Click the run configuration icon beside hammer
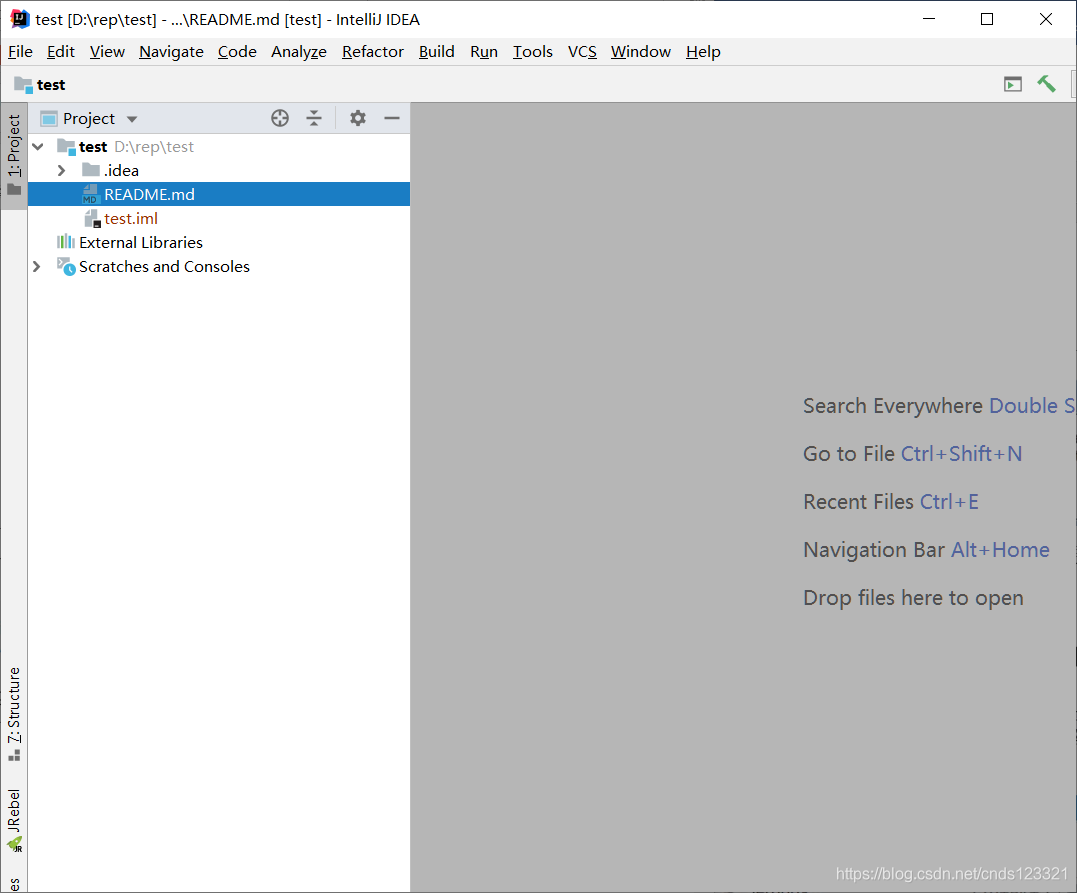 1012,84
